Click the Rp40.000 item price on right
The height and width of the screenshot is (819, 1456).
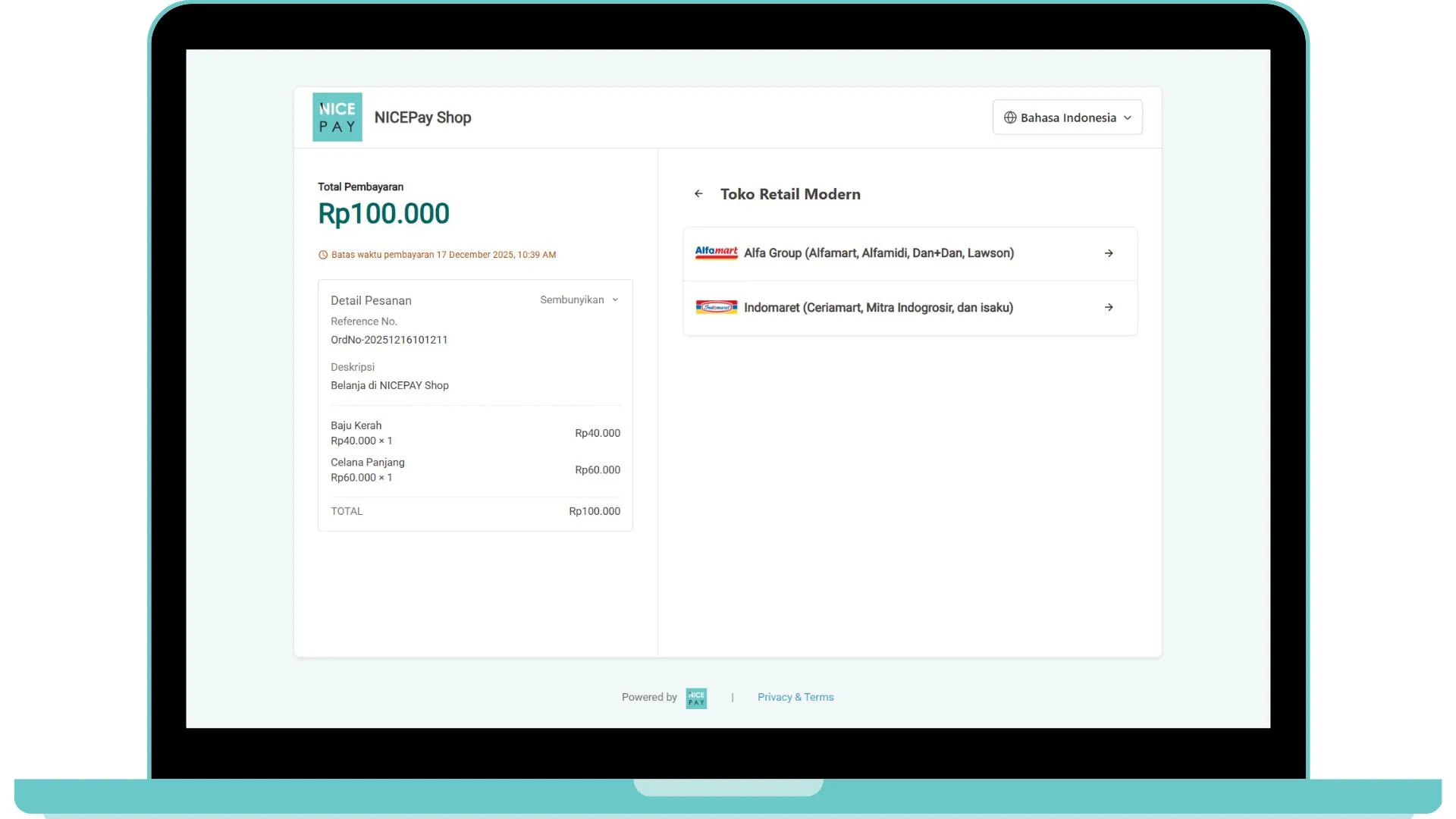[x=598, y=433]
